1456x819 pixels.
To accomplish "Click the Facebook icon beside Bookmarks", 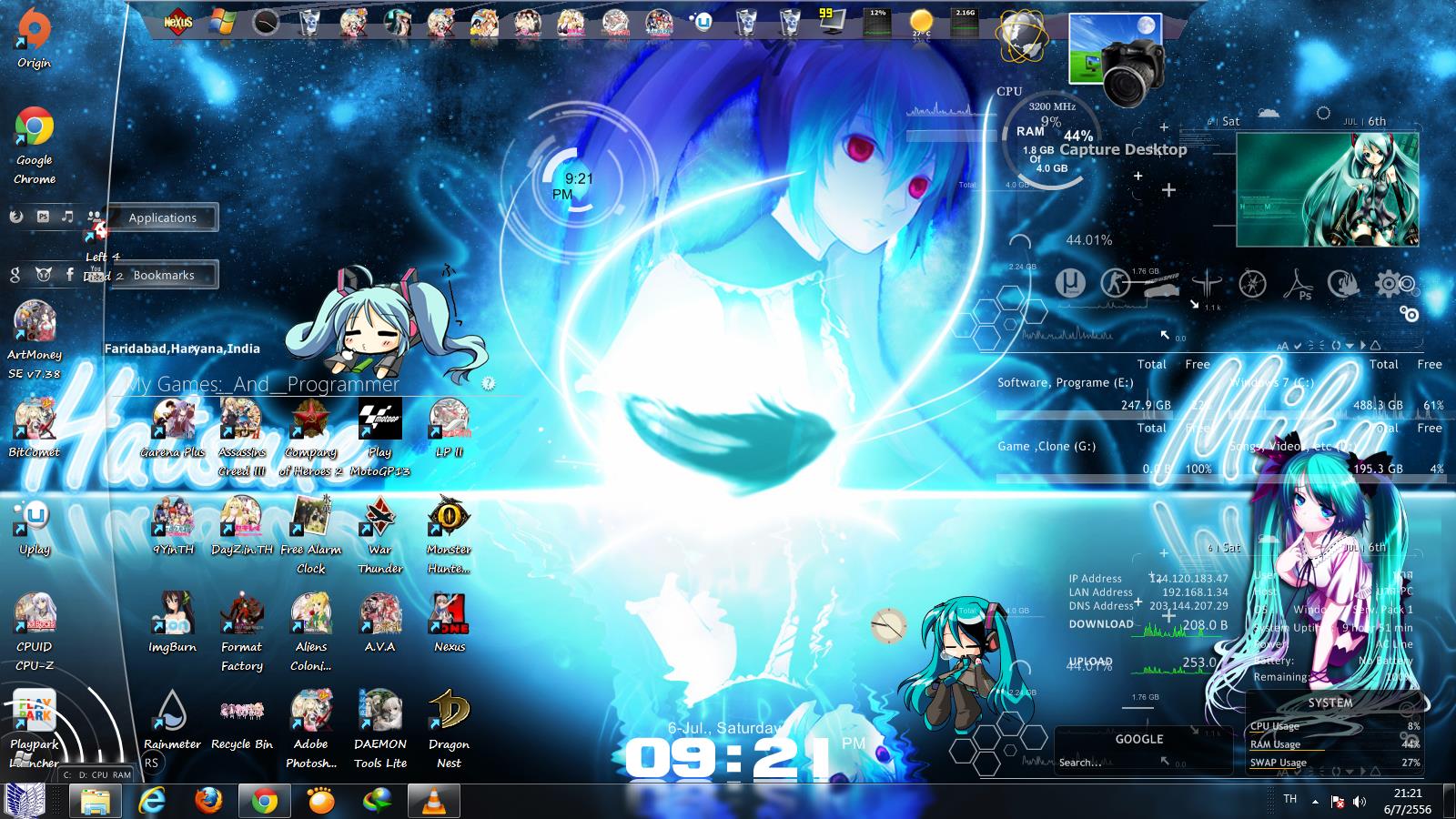I will click(x=70, y=274).
